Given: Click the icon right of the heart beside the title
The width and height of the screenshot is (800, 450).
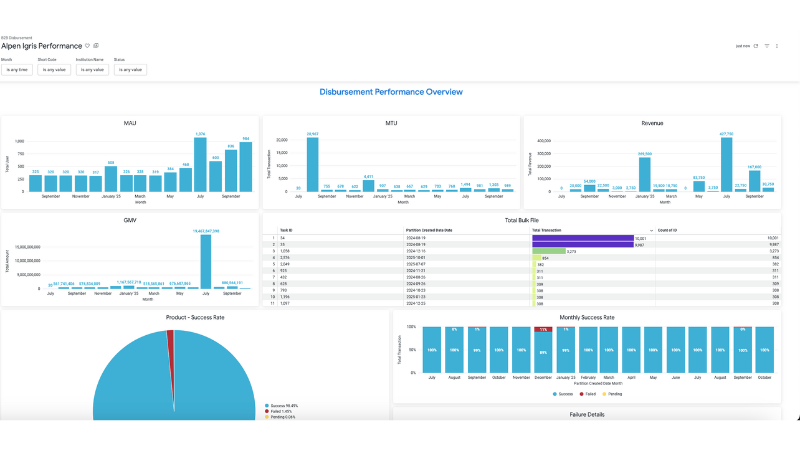Looking at the screenshot, I should (x=96, y=46).
